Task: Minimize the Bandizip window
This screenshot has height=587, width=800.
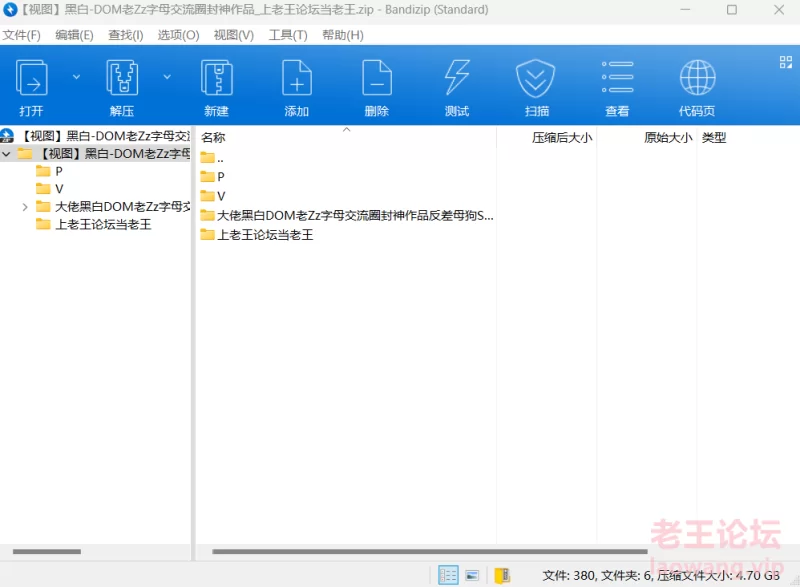Action: click(685, 10)
